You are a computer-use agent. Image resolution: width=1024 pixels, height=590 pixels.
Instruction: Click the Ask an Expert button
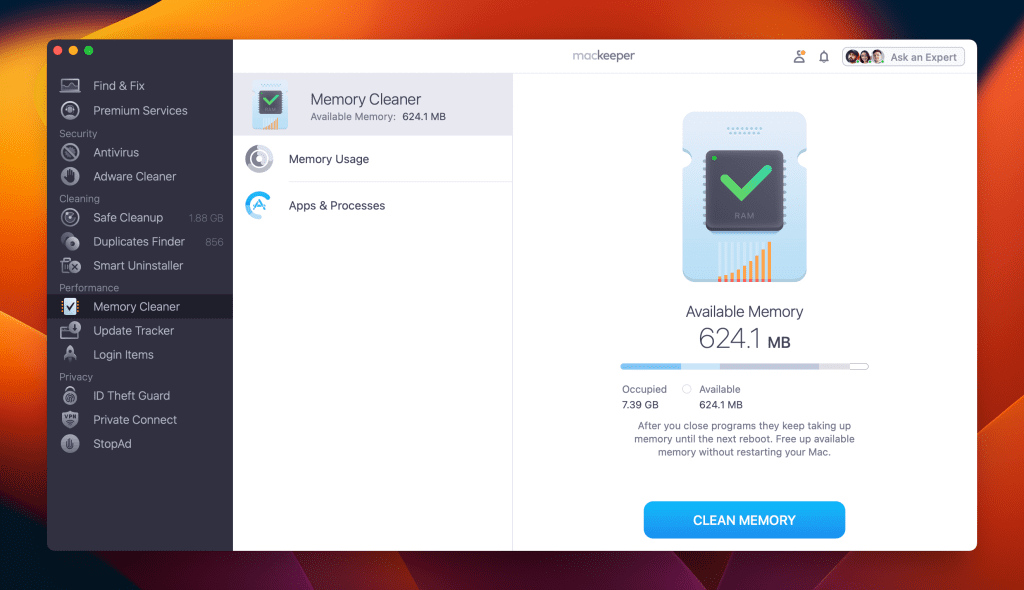[x=903, y=57]
